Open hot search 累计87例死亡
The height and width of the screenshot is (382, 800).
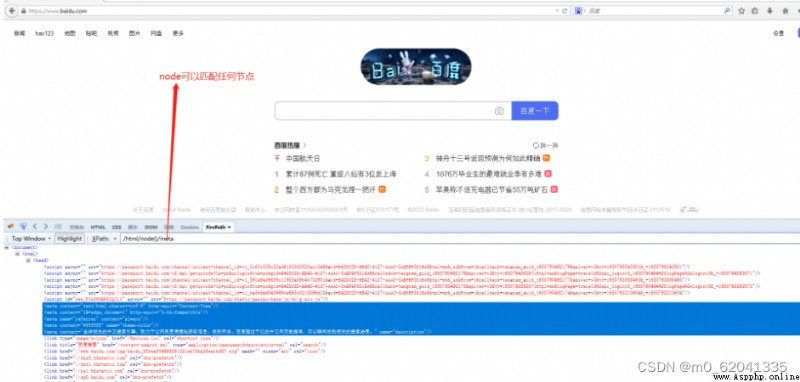pyautogui.click(x=340, y=174)
